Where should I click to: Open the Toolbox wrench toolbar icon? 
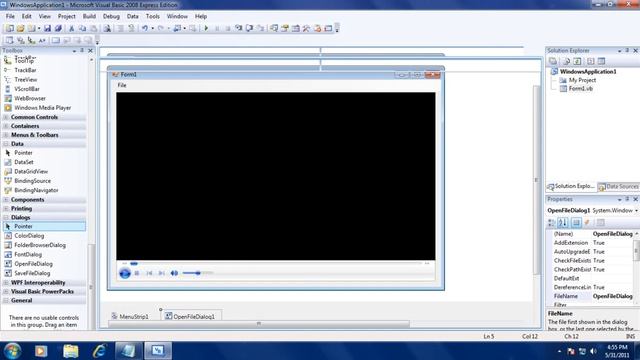tap(306, 28)
